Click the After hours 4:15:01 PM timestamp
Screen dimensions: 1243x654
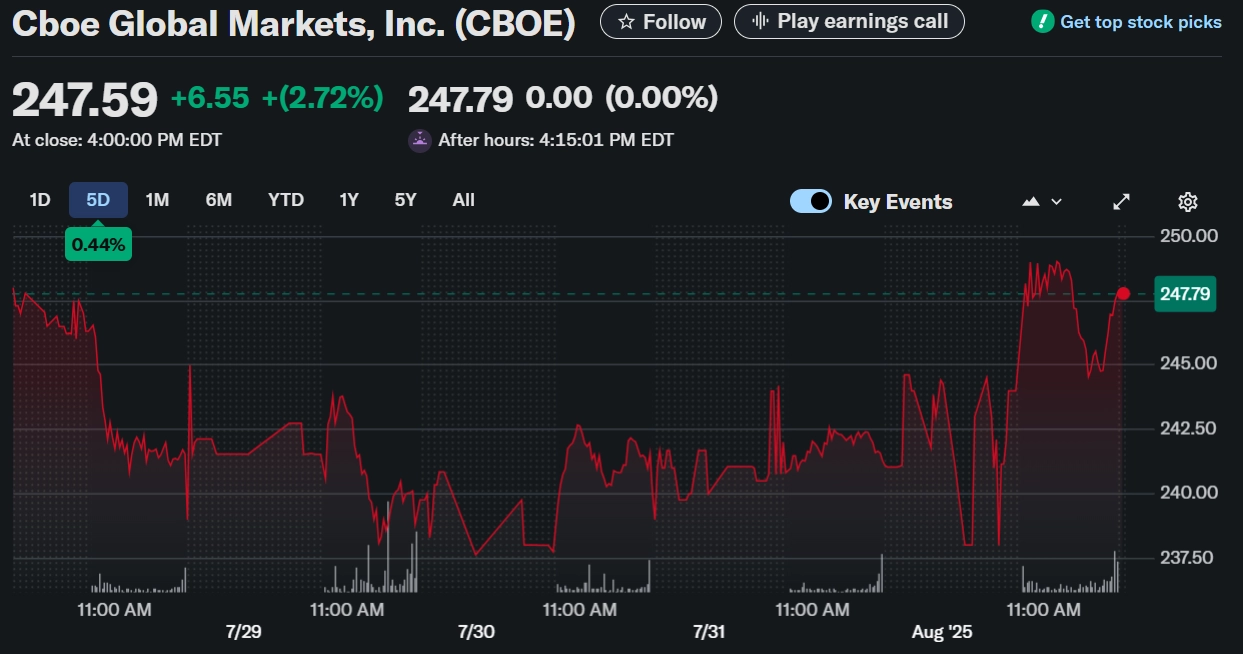pos(556,140)
